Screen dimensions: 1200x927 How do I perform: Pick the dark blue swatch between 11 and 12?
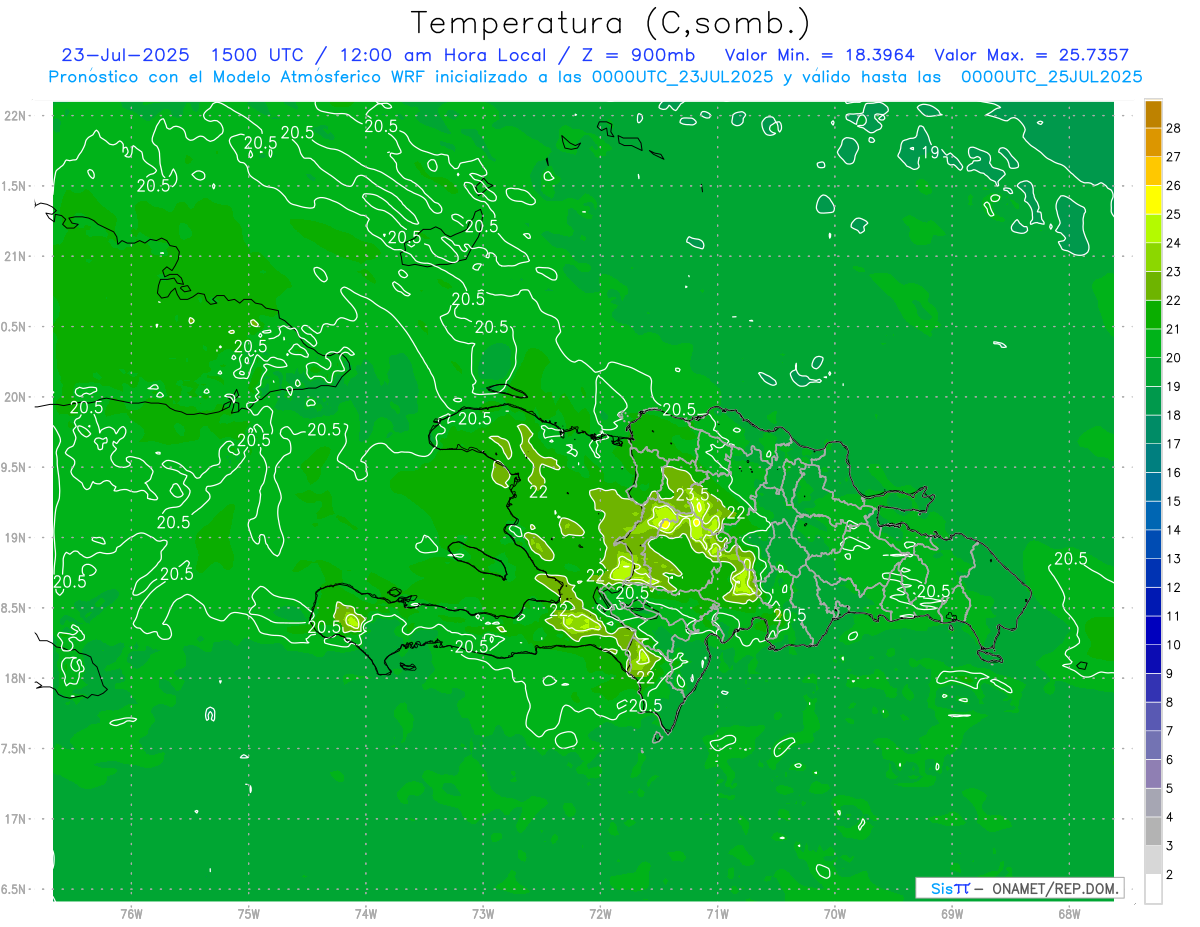(1153, 601)
